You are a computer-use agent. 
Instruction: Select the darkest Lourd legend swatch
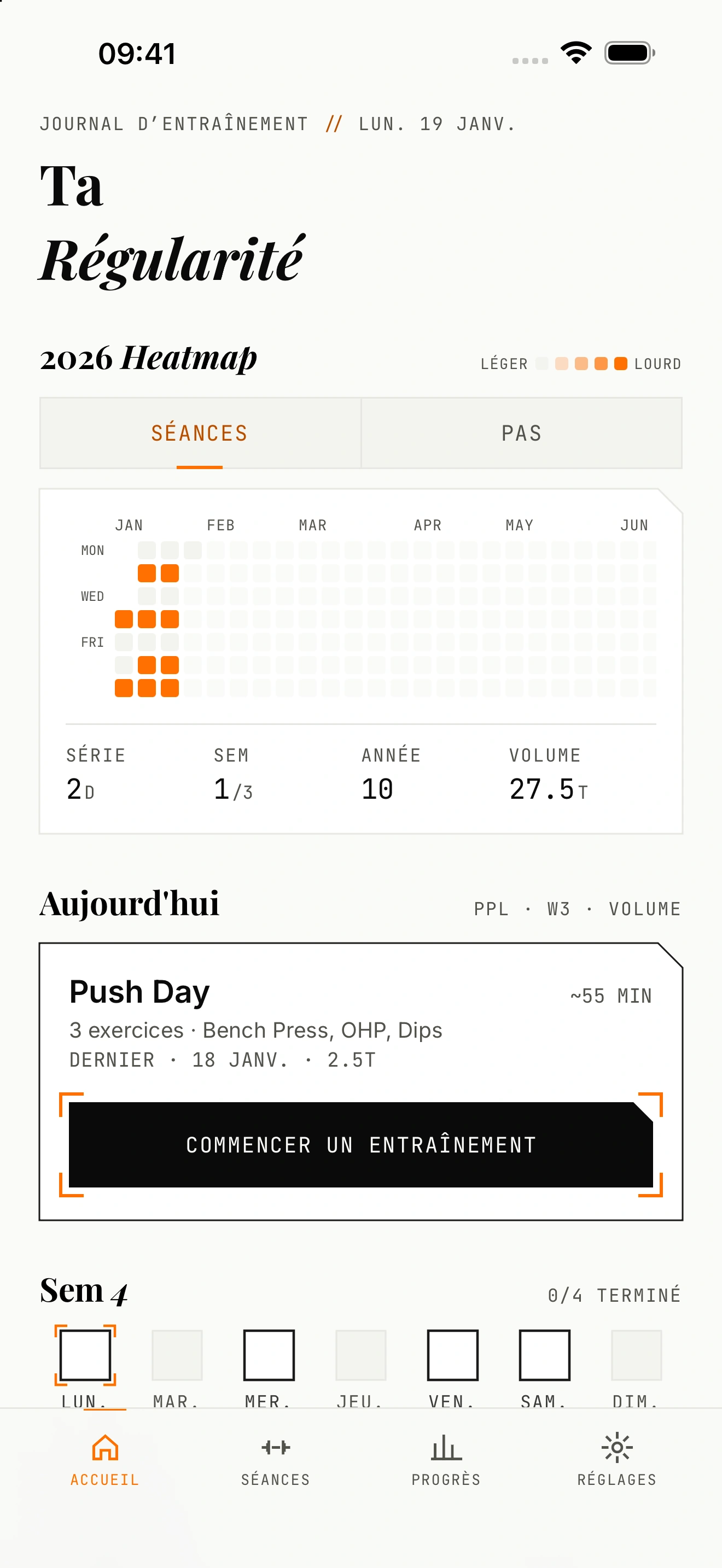[x=620, y=364]
